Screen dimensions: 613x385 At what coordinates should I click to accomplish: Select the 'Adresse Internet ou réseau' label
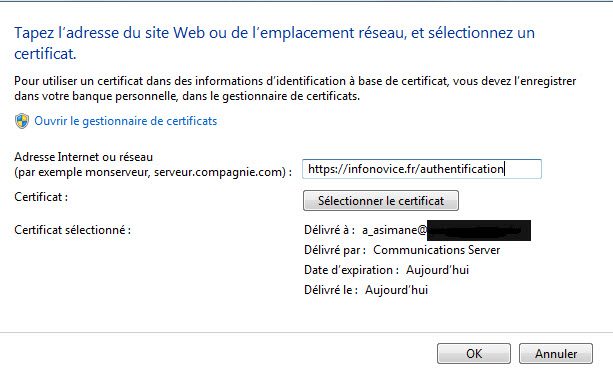(x=83, y=157)
